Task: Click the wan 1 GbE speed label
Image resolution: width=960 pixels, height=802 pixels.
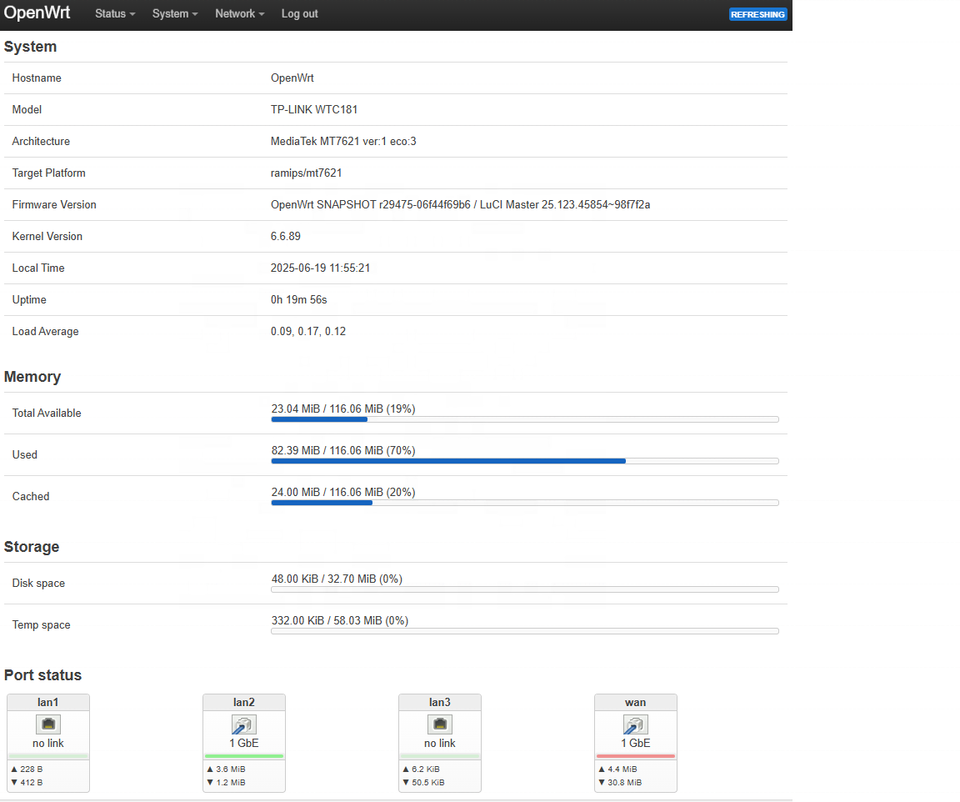Action: click(x=636, y=743)
